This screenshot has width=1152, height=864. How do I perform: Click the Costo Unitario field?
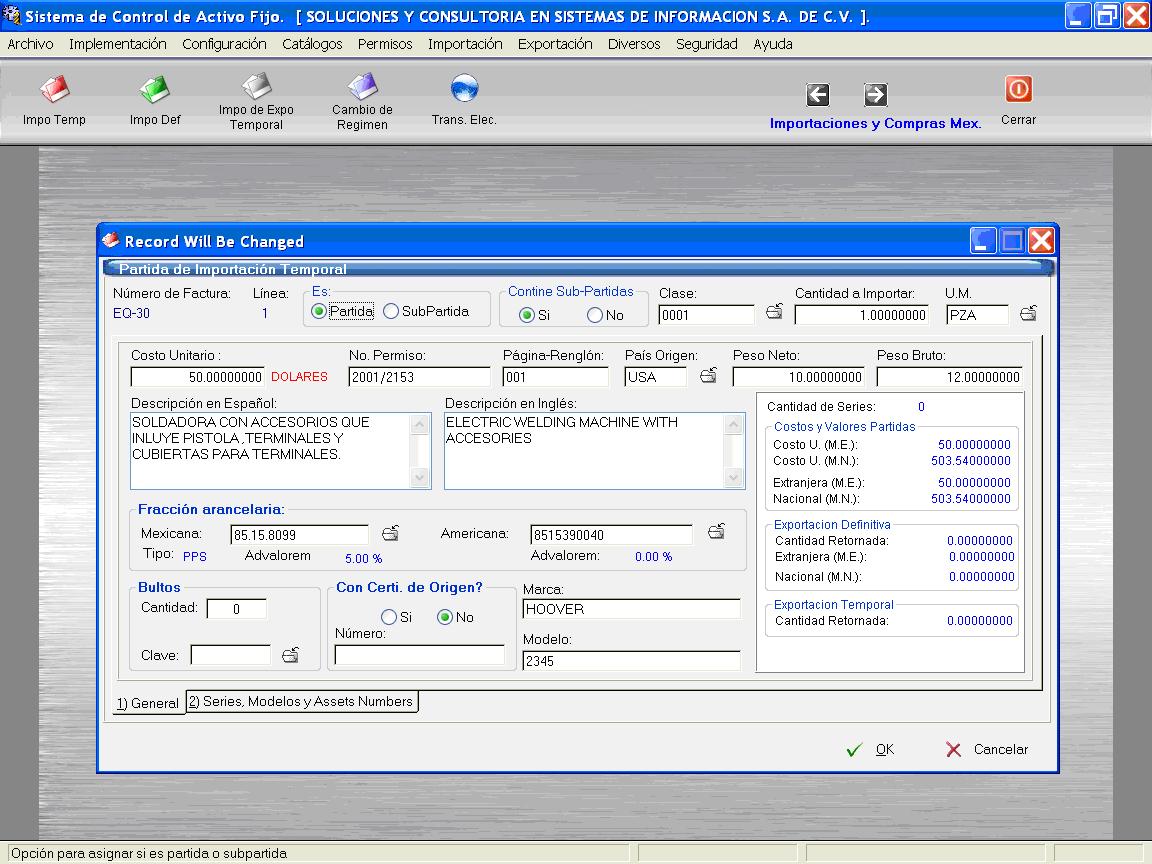pyautogui.click(x=197, y=377)
